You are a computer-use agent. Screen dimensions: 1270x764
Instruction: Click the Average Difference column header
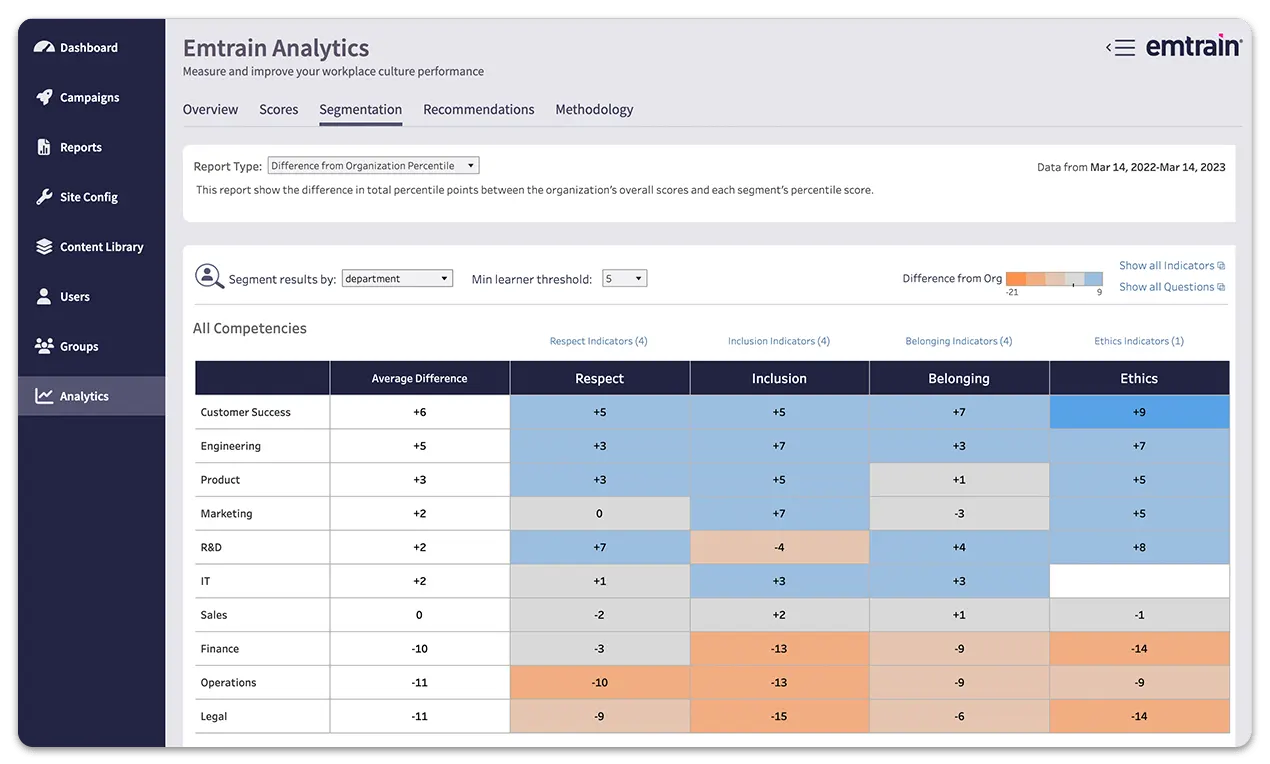pyautogui.click(x=419, y=378)
